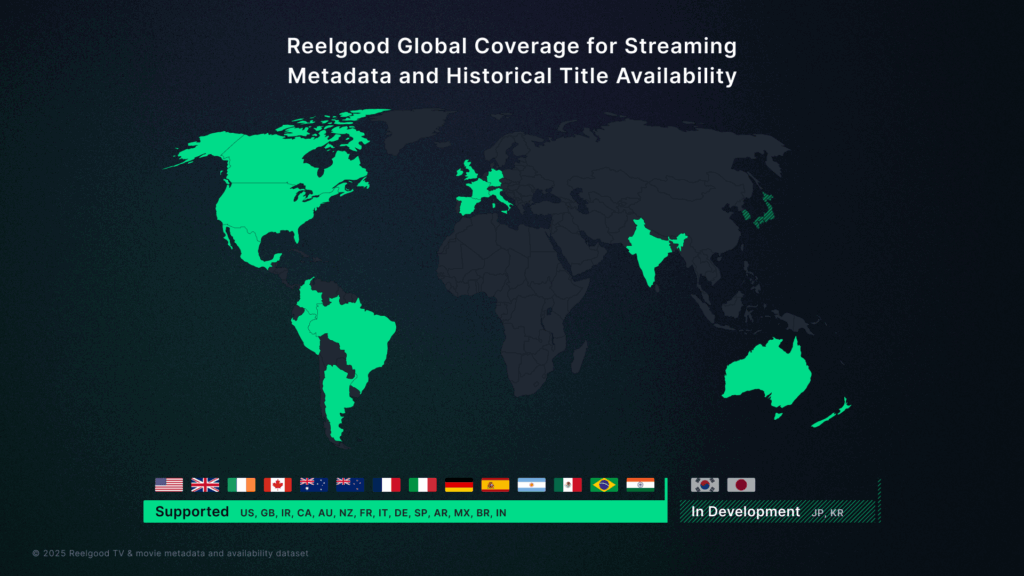The image size is (1024, 576).
Task: Select the India flag icon
Action: pos(640,486)
